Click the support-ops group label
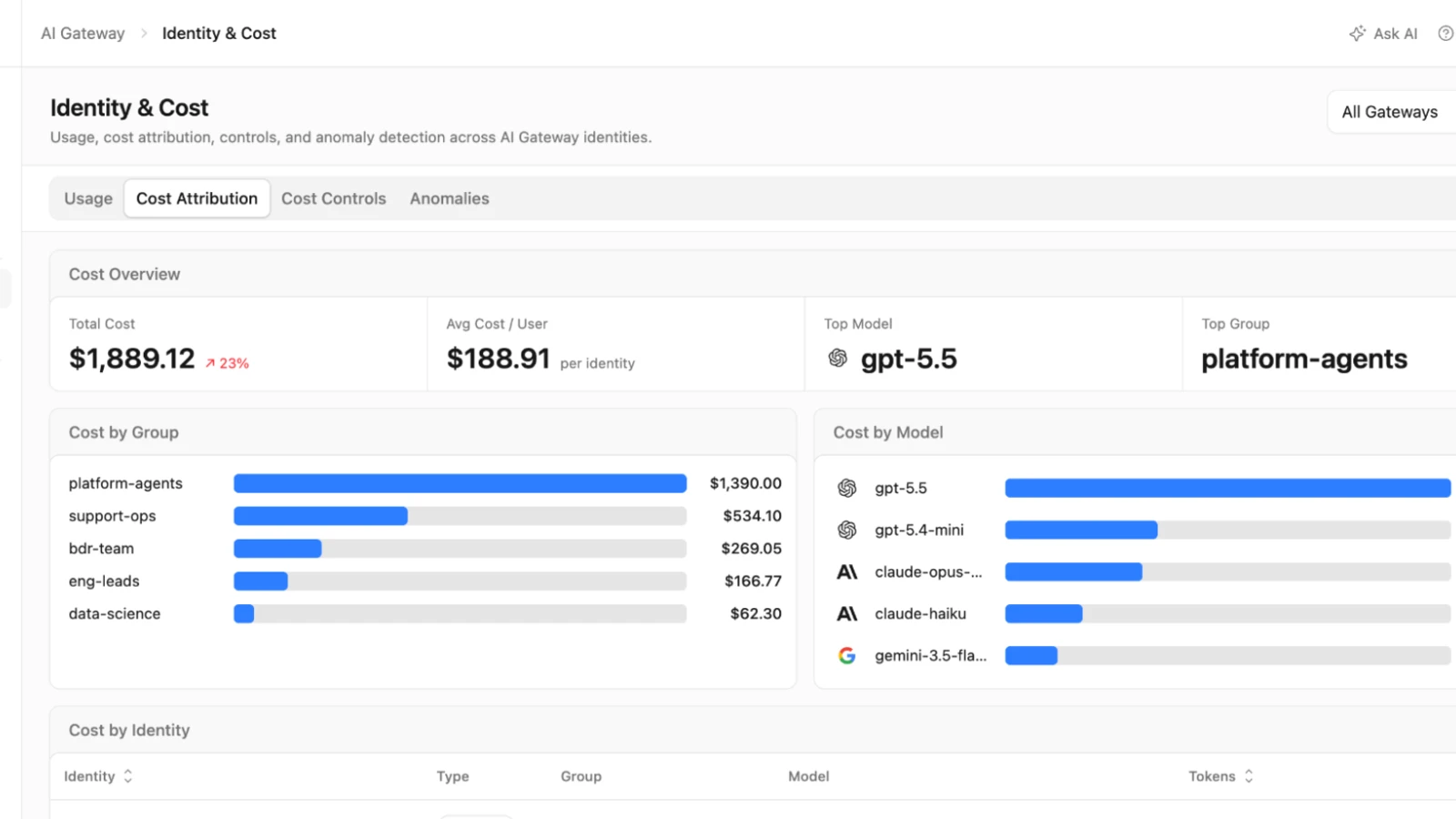1456x819 pixels. [x=112, y=516]
